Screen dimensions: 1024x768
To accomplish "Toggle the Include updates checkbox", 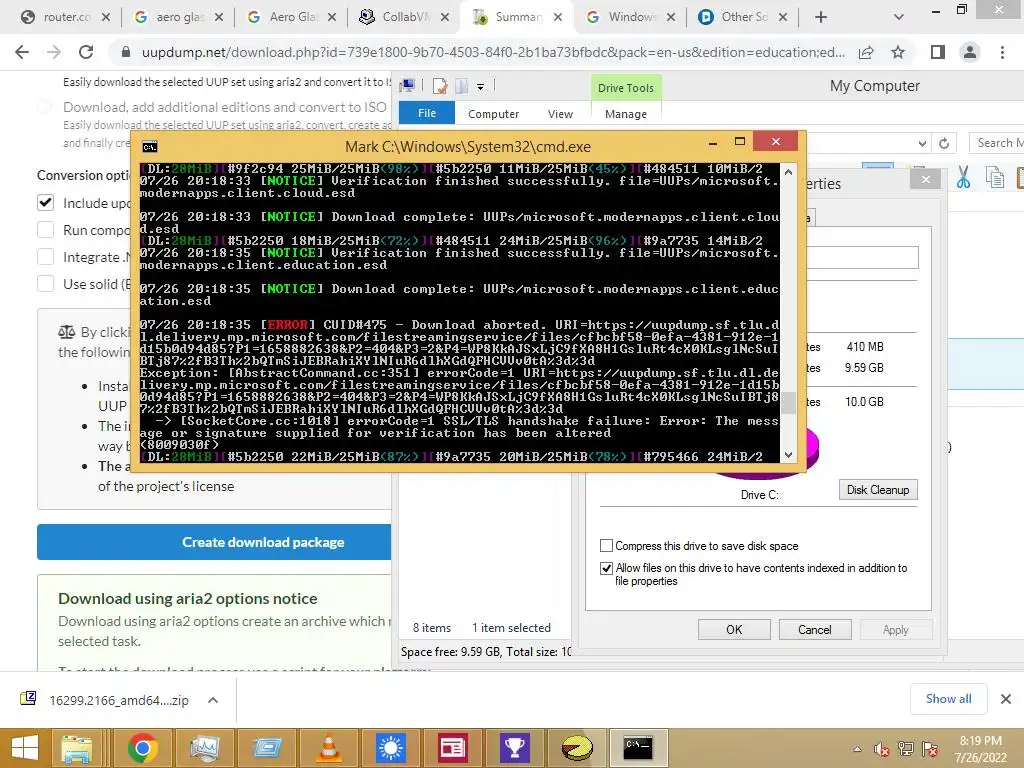I will [45, 202].
